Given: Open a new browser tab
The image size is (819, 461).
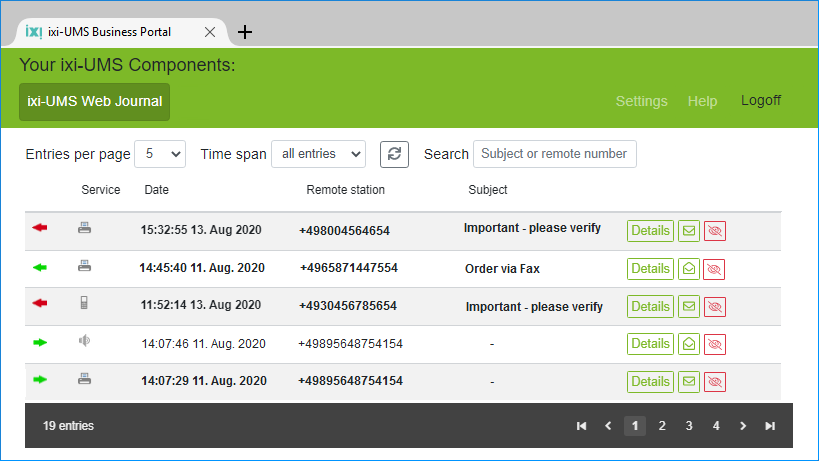Looking at the screenshot, I should click(x=245, y=32).
